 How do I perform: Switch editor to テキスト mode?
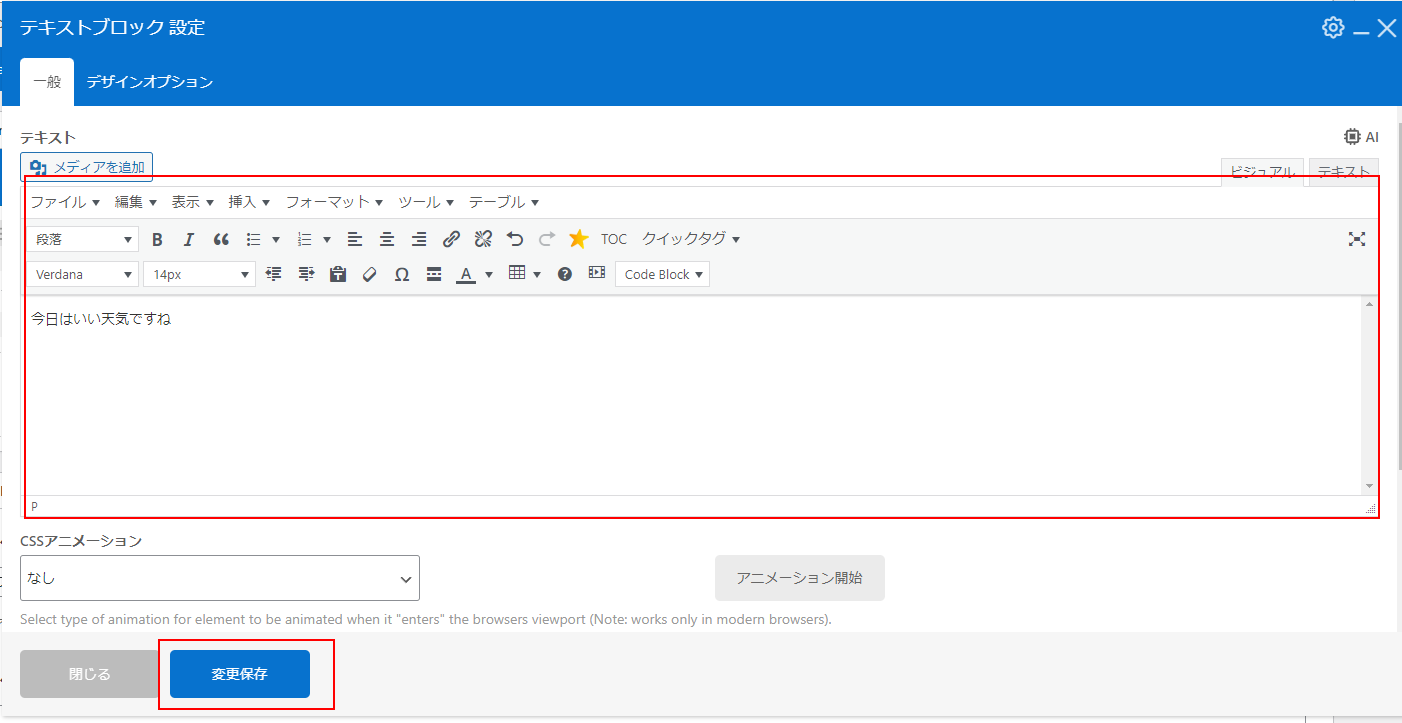tap(1343, 172)
